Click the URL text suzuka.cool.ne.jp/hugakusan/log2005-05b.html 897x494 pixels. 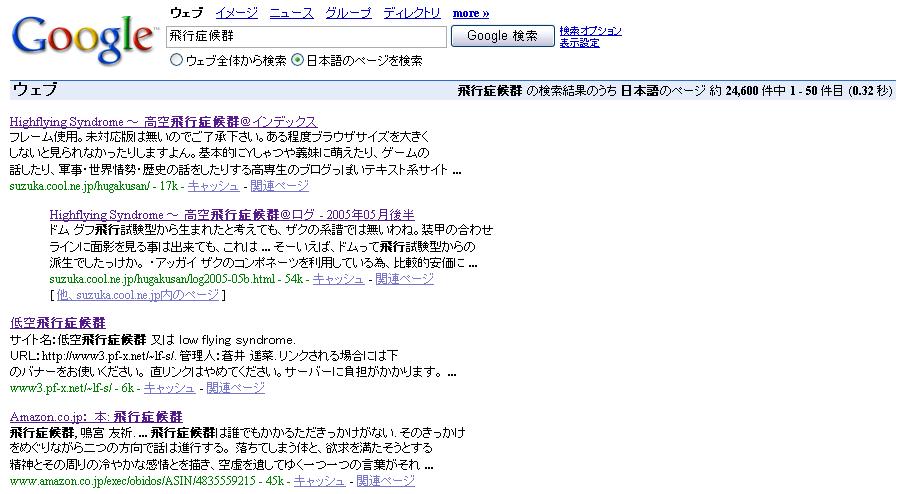(x=162, y=279)
